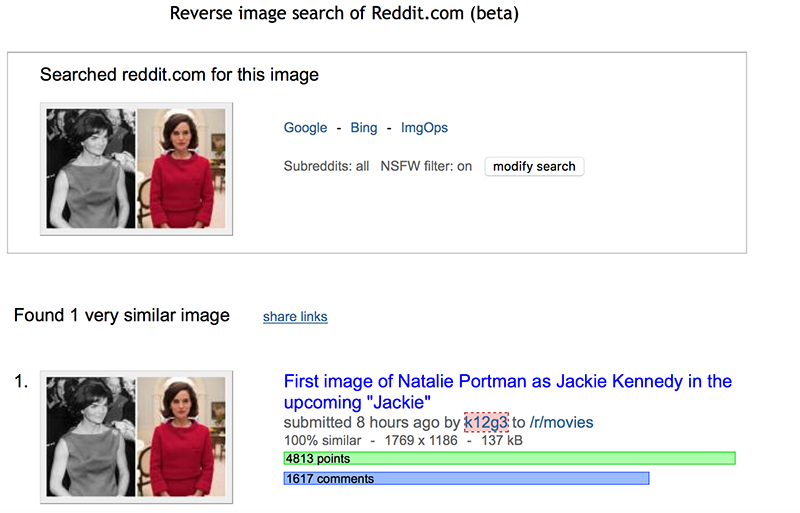Click the 'Reverse image search of Reddit.com' heading
The height and width of the screenshot is (513, 800).
344,14
